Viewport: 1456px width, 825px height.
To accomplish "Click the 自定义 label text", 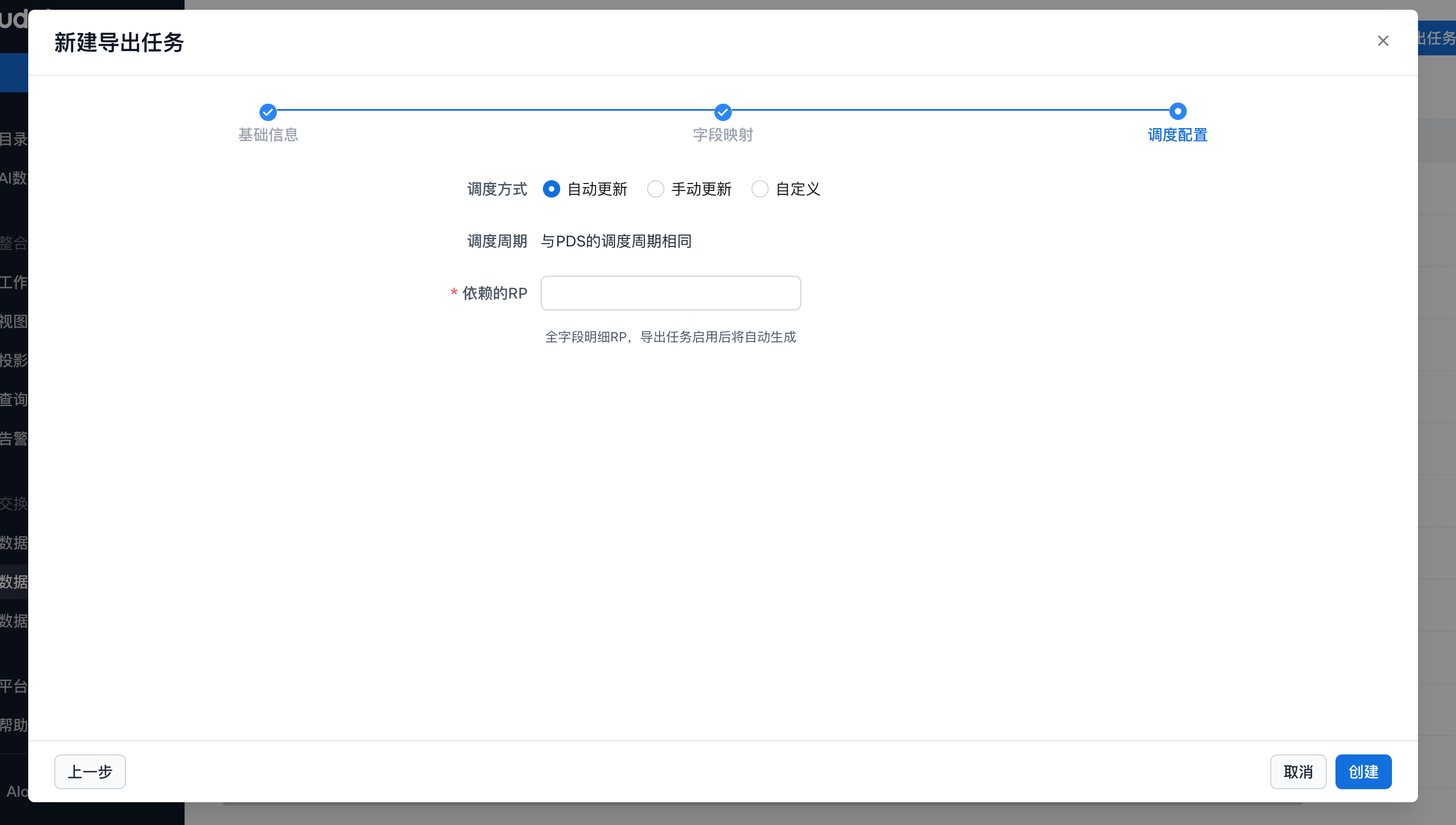I will click(797, 189).
